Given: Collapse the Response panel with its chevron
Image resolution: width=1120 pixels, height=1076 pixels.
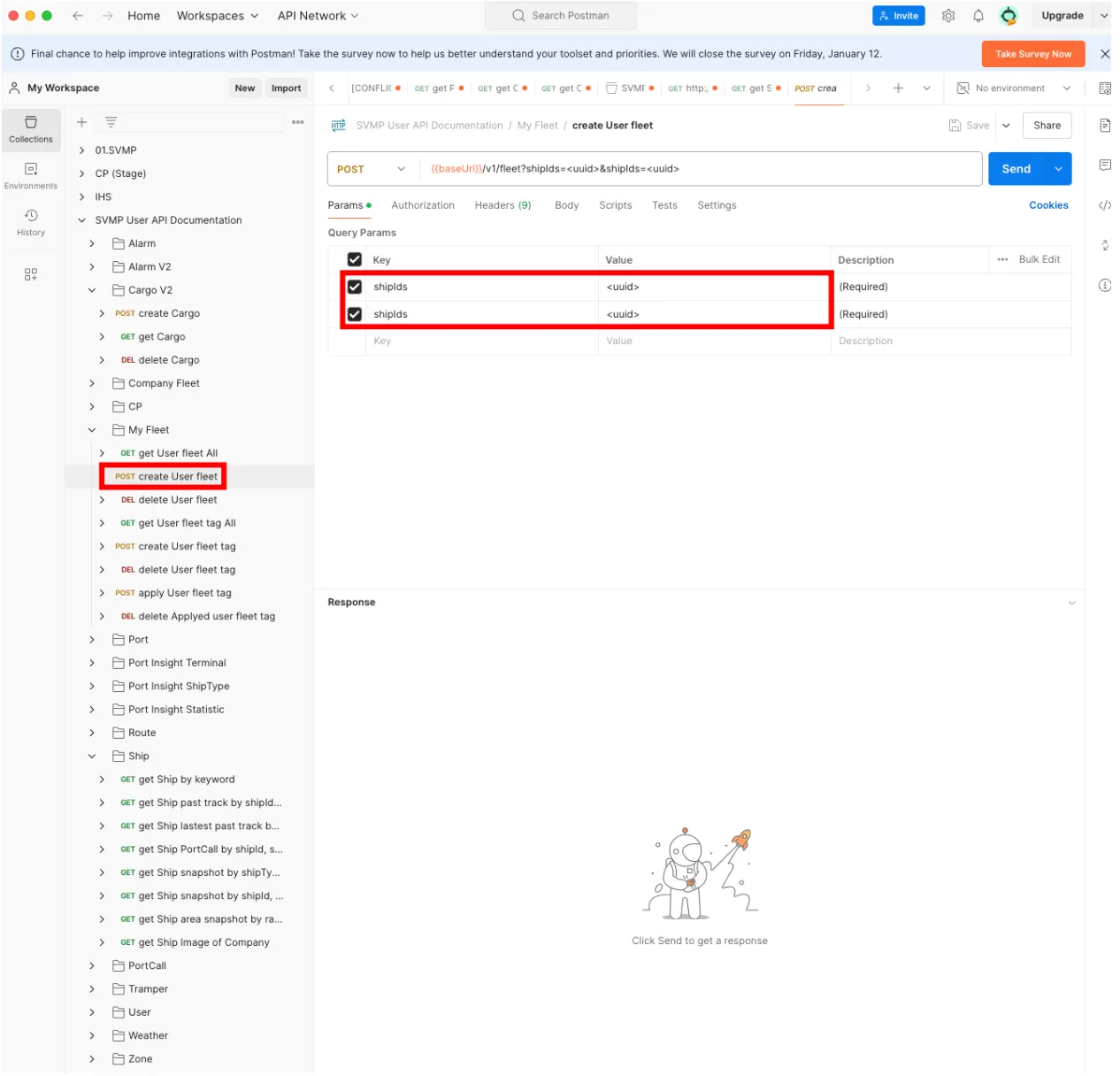Looking at the screenshot, I should tap(1071, 603).
